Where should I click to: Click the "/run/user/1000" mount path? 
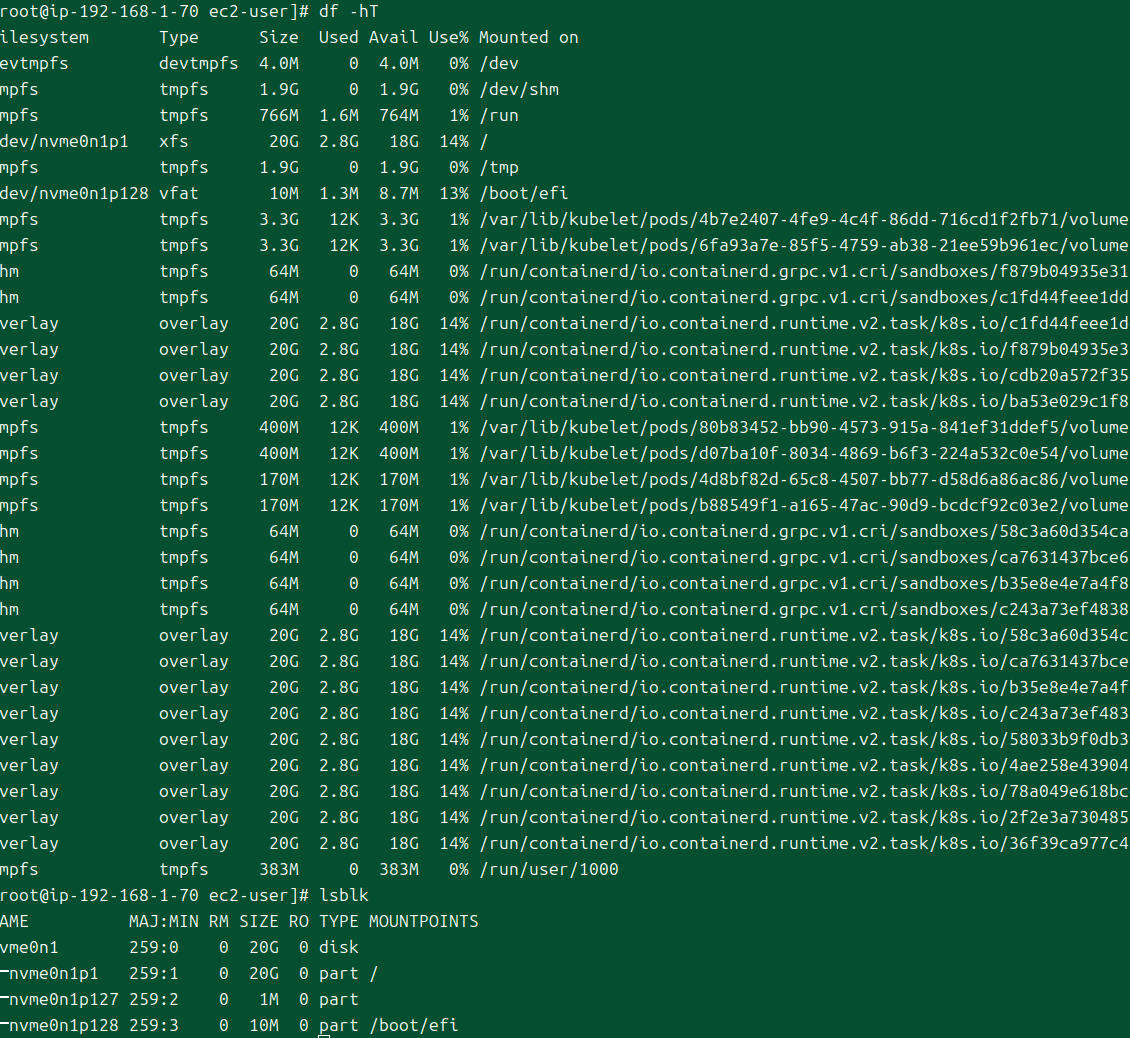pos(548,869)
